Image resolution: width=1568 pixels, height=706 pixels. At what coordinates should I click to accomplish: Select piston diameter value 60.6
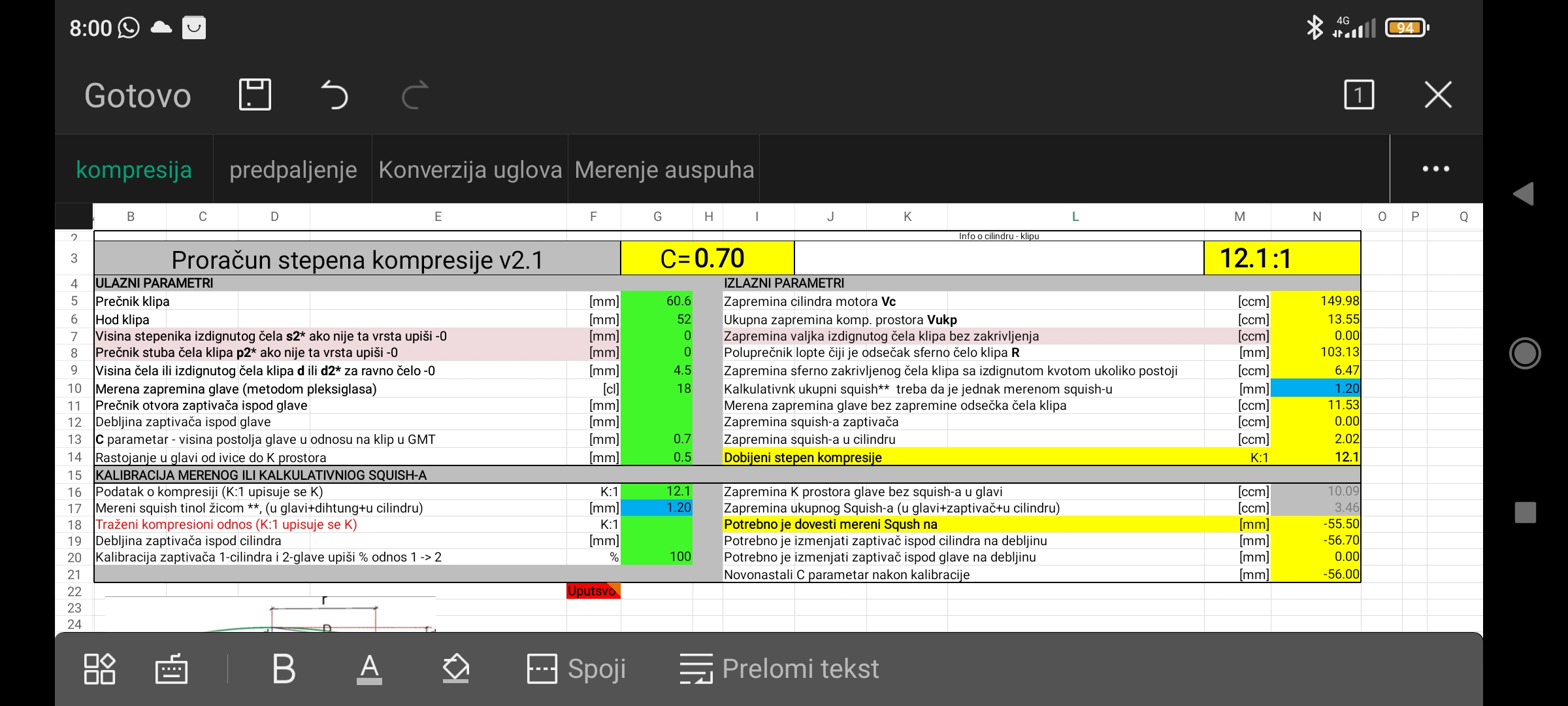click(657, 301)
